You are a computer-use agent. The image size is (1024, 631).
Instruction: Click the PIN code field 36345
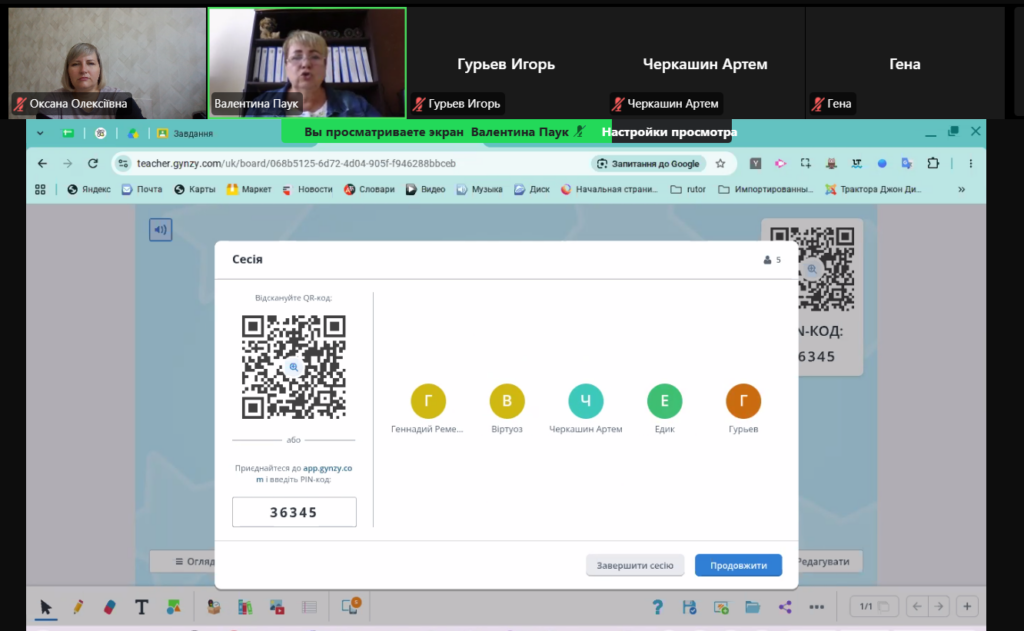(294, 512)
